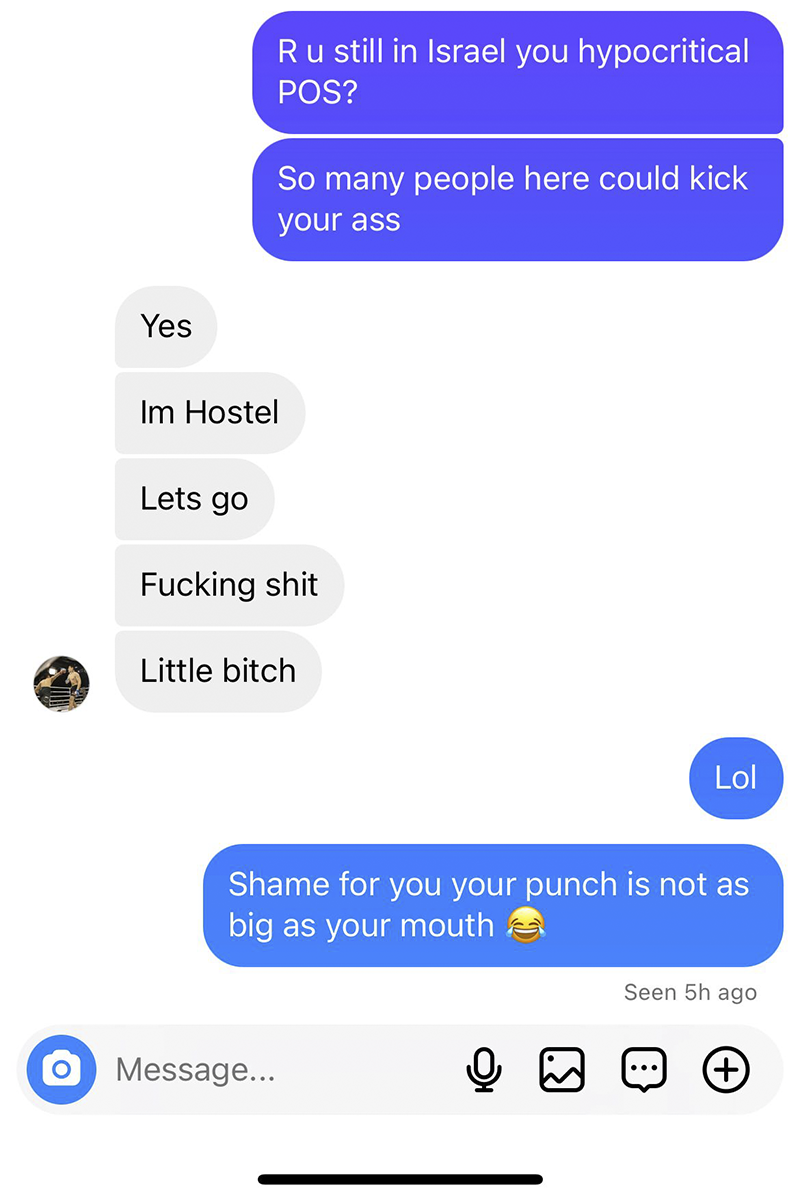Open sender's boxing profile picture
The width and height of the screenshot is (800, 1201).
pos(62,684)
